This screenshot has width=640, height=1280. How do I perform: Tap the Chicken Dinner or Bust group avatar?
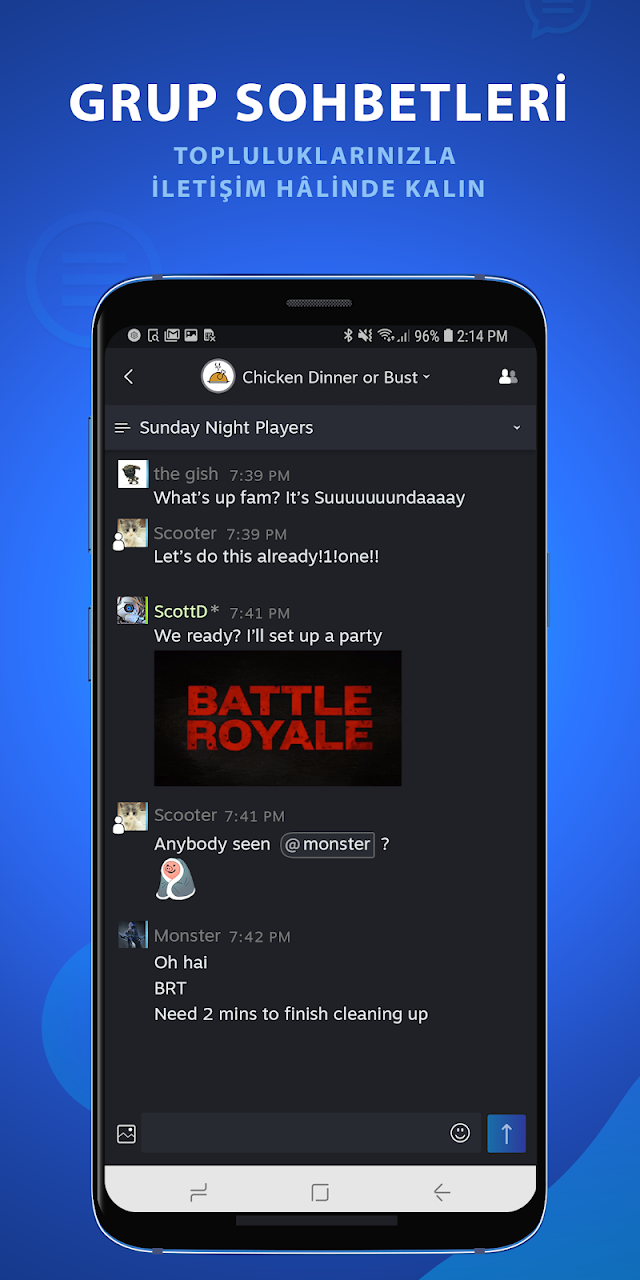pyautogui.click(x=218, y=376)
